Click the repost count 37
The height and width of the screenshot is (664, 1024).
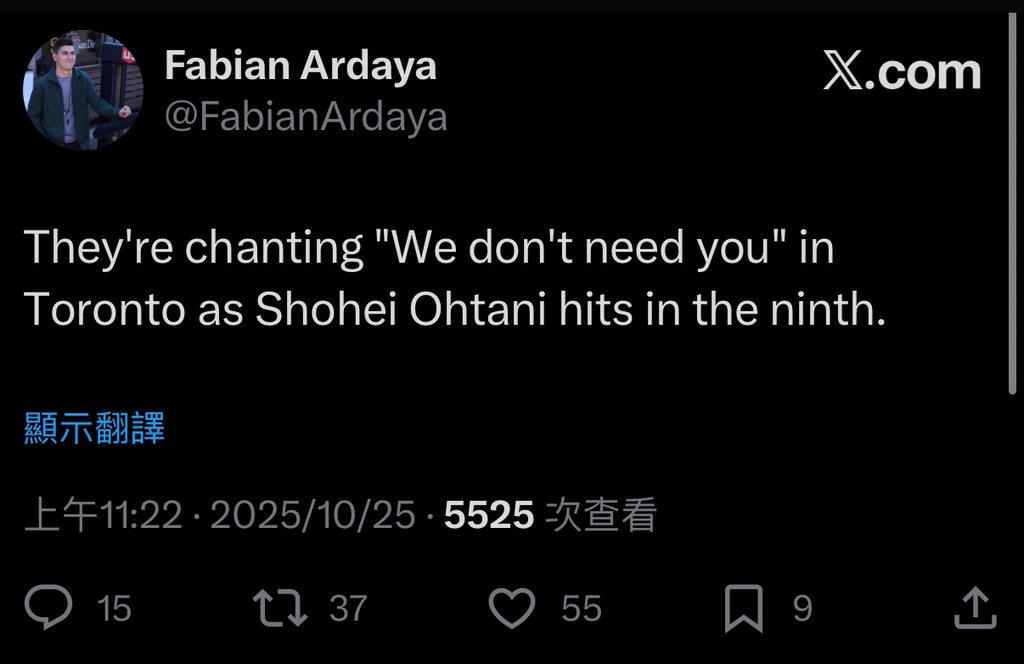(x=348, y=608)
